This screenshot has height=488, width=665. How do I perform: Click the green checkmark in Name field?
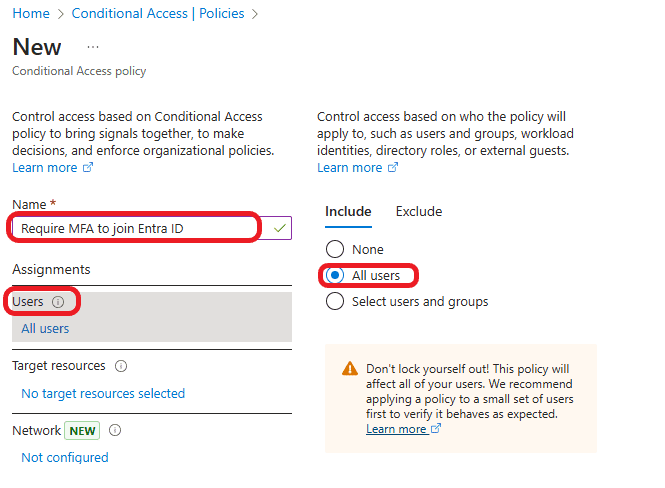point(280,228)
